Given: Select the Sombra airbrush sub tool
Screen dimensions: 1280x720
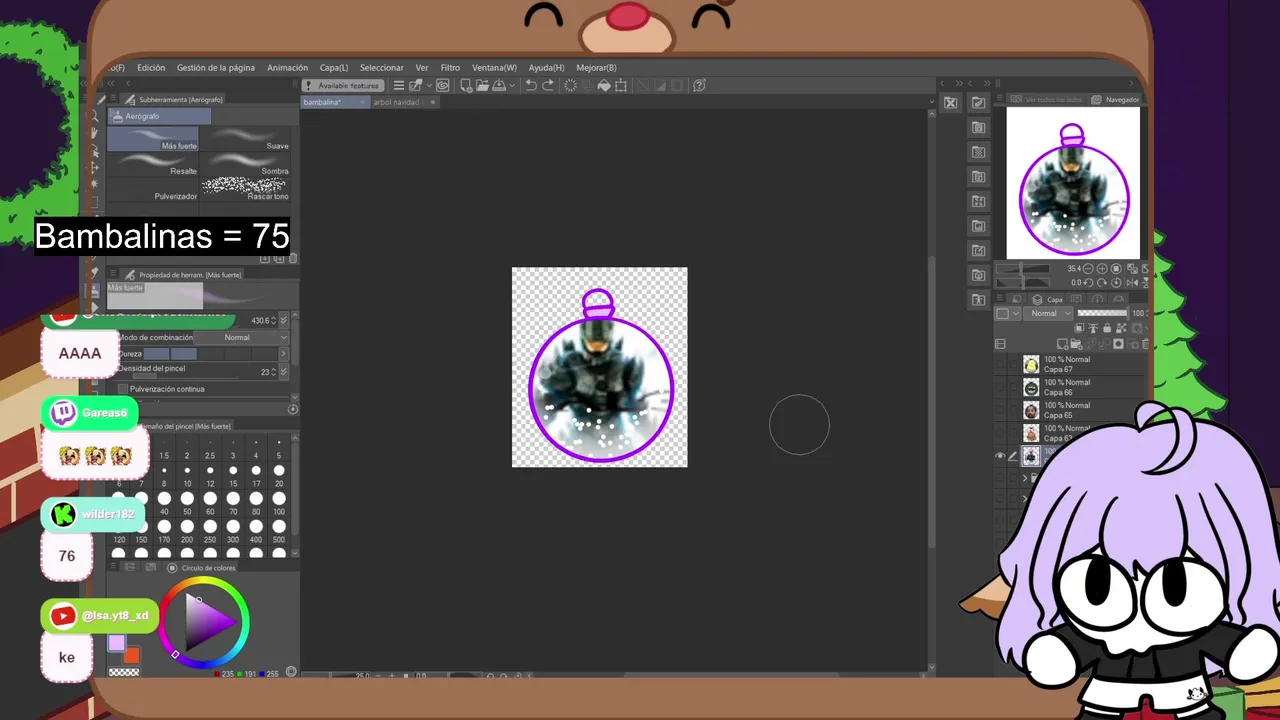Looking at the screenshot, I should (x=246, y=164).
